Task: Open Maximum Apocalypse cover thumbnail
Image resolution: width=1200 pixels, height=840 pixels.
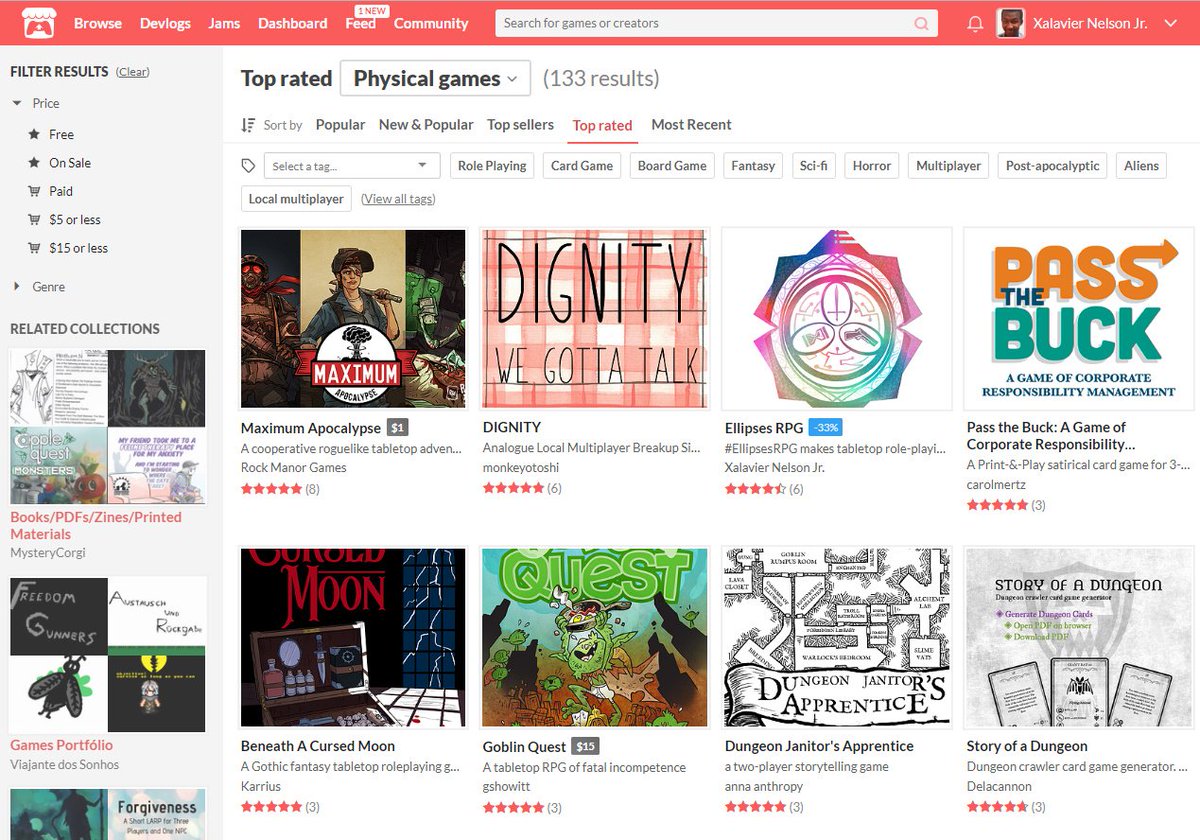Action: (x=353, y=318)
